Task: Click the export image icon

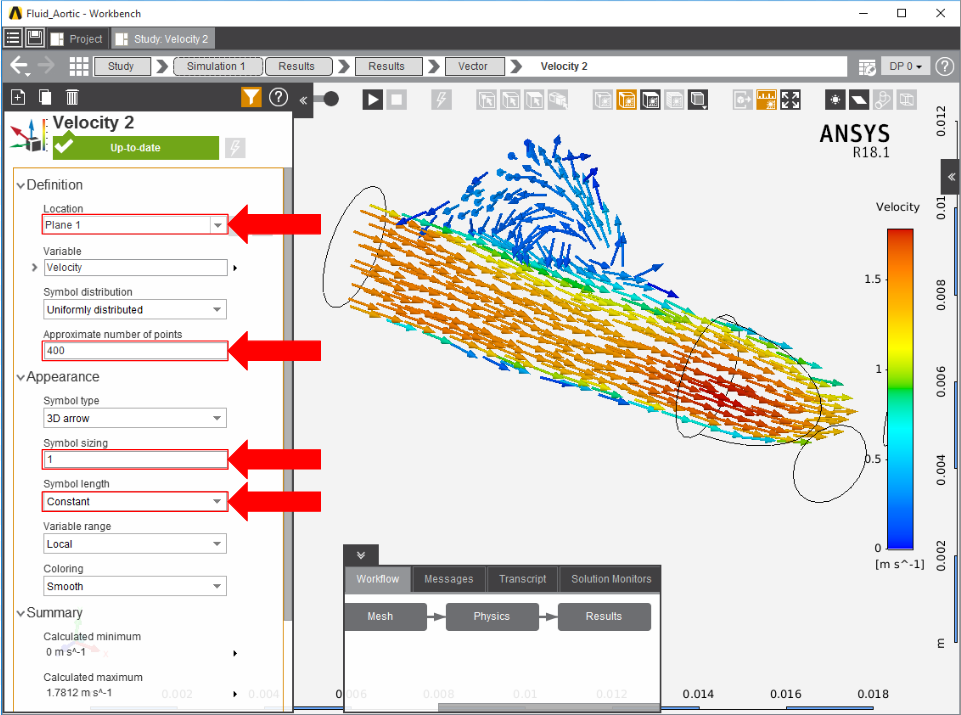Action: (x=742, y=99)
